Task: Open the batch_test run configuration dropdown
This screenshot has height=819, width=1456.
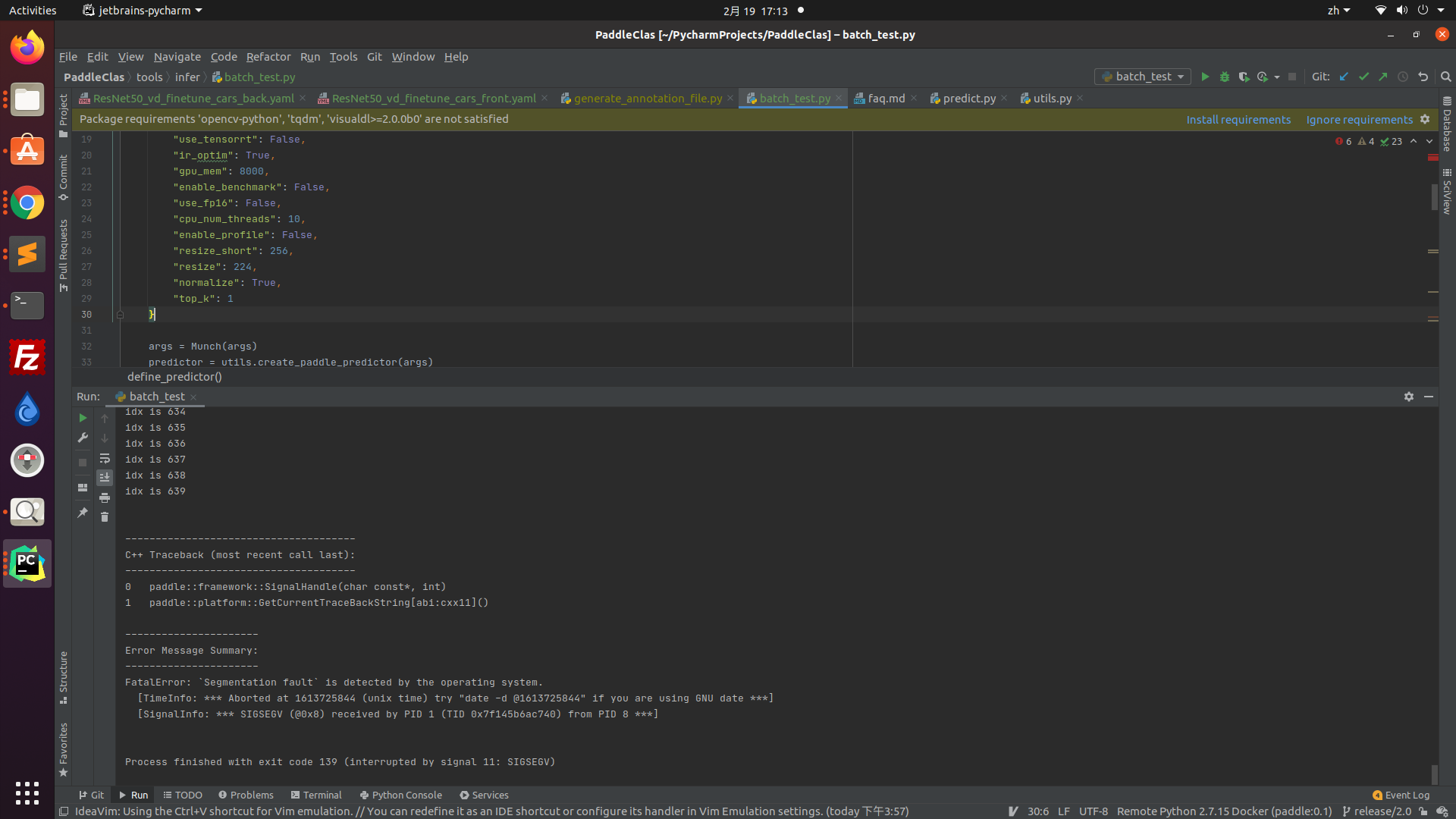Action: point(1141,77)
